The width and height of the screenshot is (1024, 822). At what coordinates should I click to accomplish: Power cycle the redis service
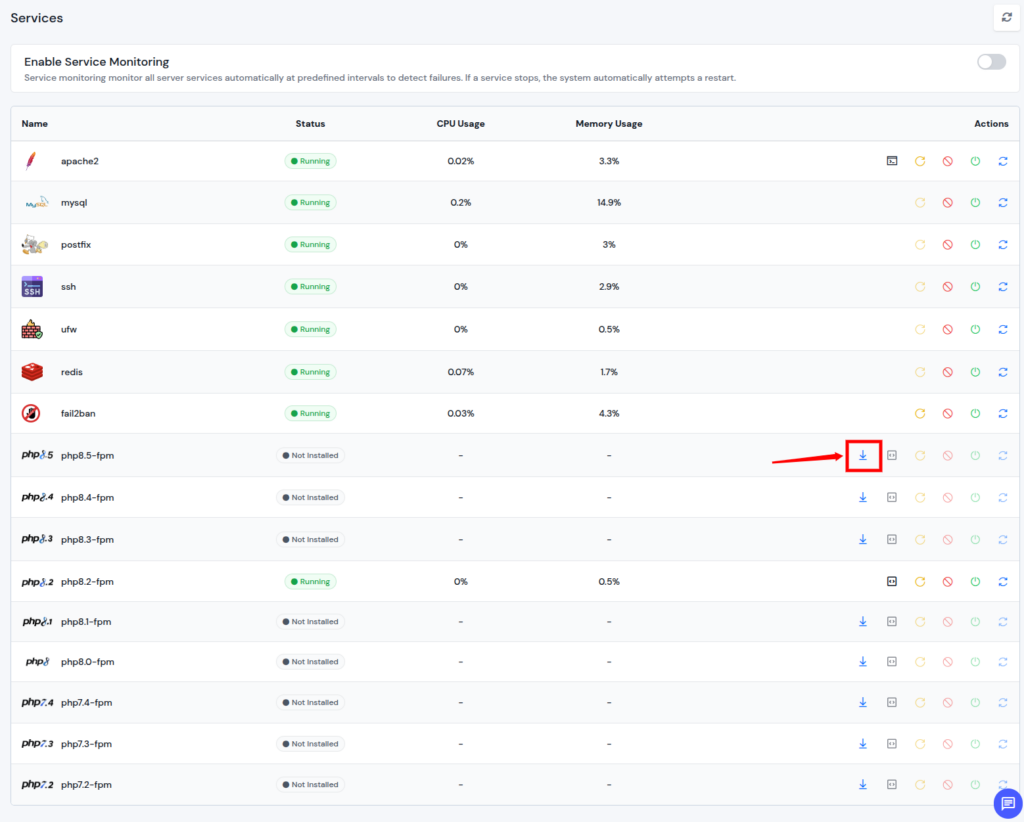tap(975, 371)
